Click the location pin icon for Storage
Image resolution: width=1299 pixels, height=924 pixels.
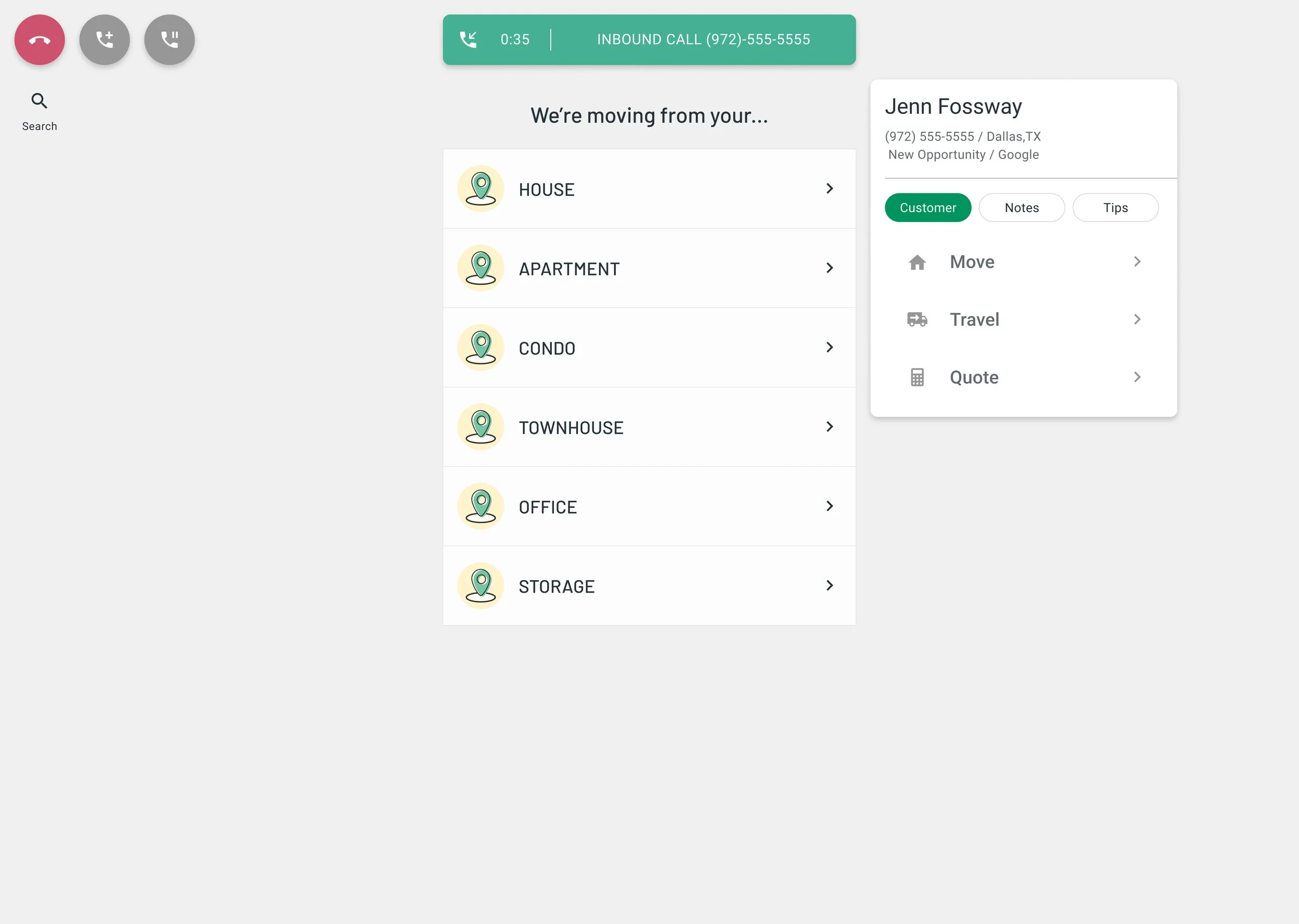(481, 586)
